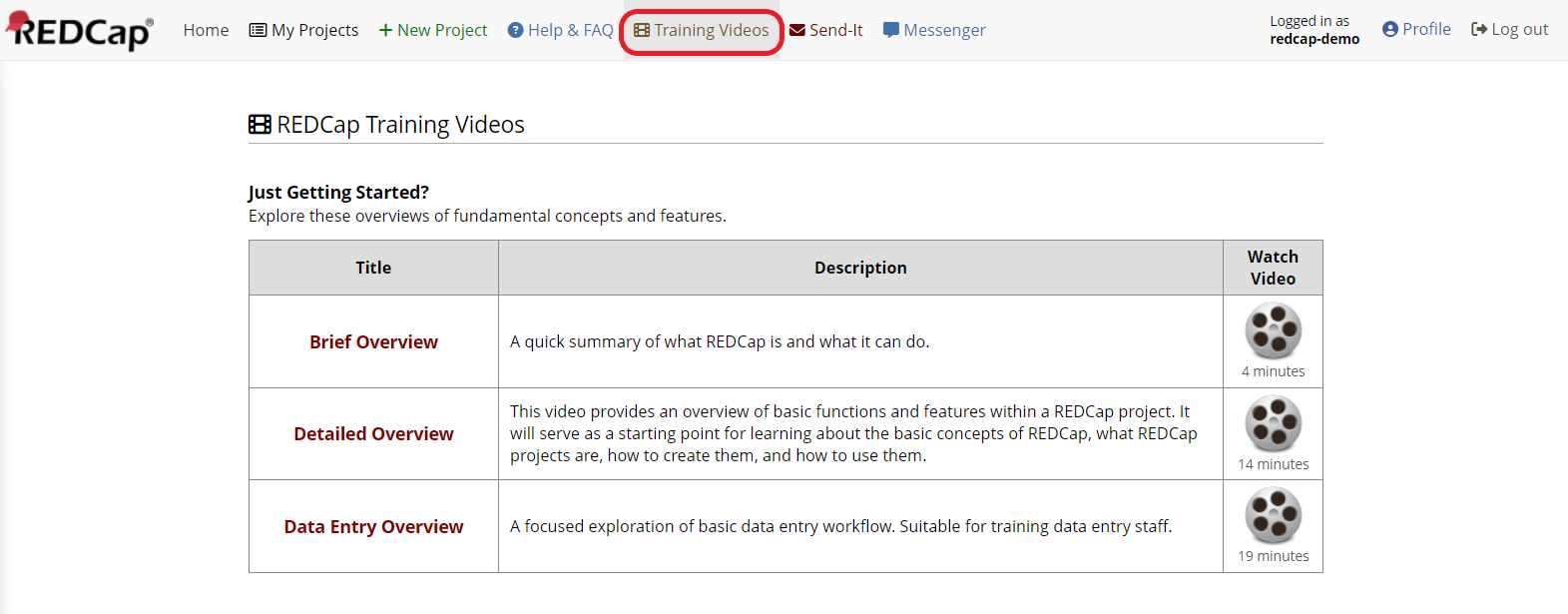The height and width of the screenshot is (614, 1568).
Task: Log out of REDCap
Action: (1509, 29)
